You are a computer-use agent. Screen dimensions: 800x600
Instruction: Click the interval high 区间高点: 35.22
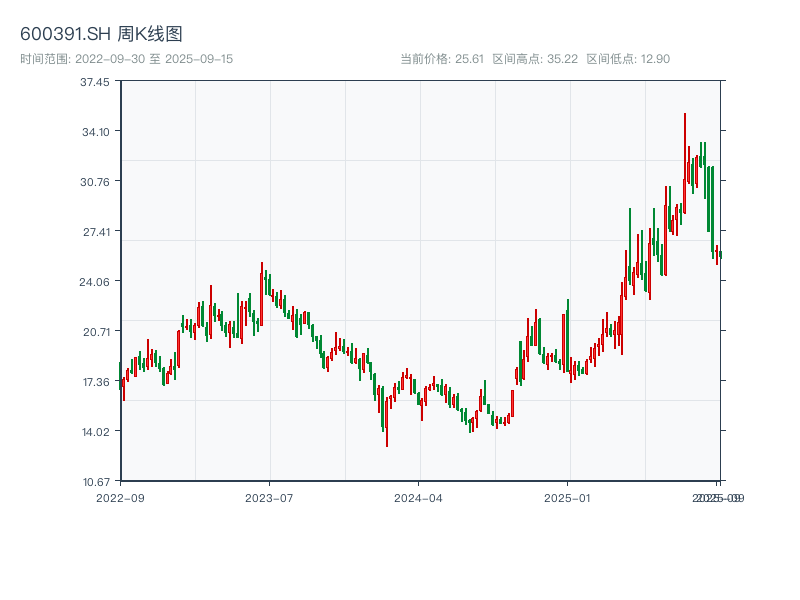535,59
